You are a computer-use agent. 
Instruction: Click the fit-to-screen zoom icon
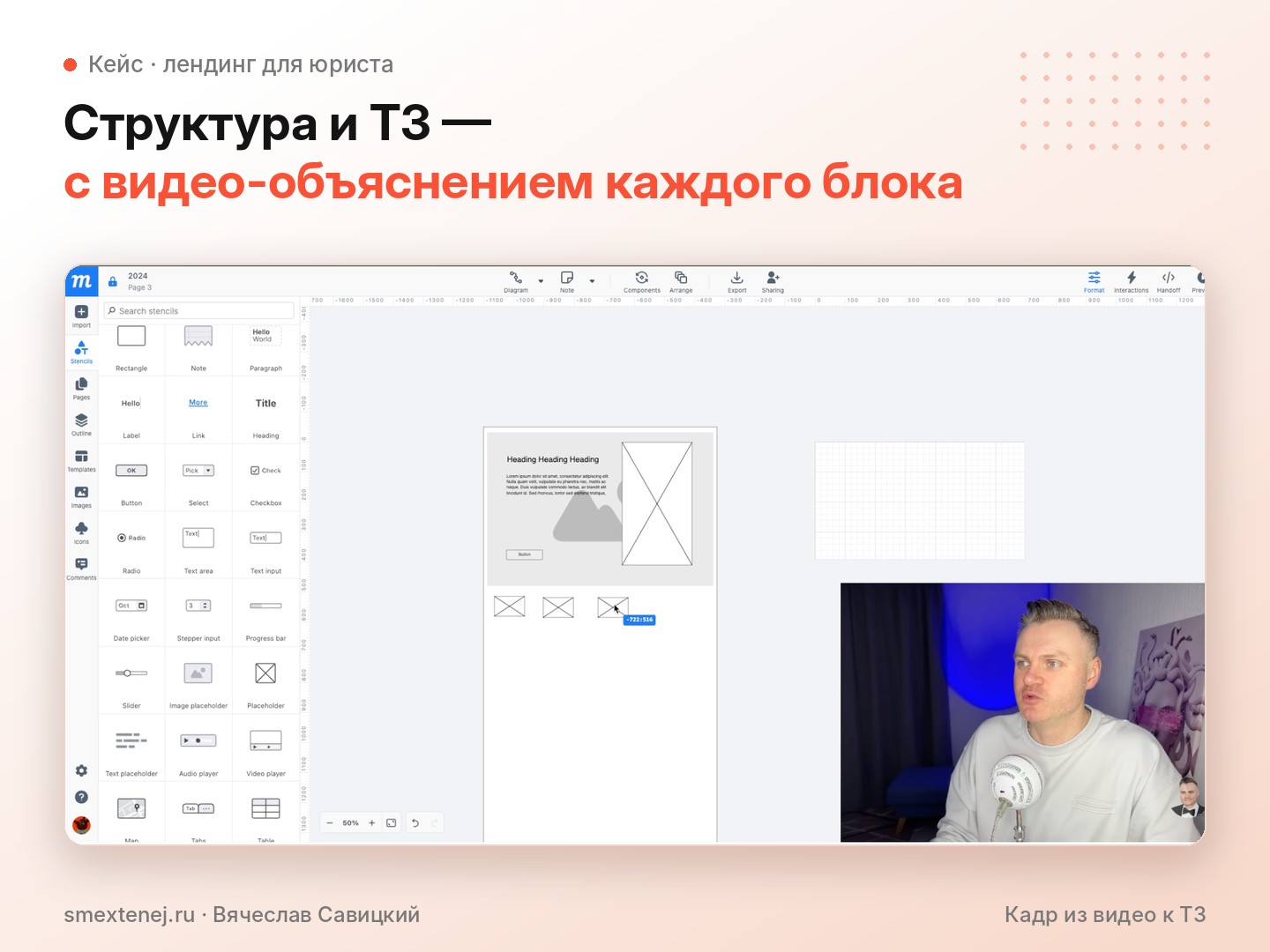click(x=392, y=823)
